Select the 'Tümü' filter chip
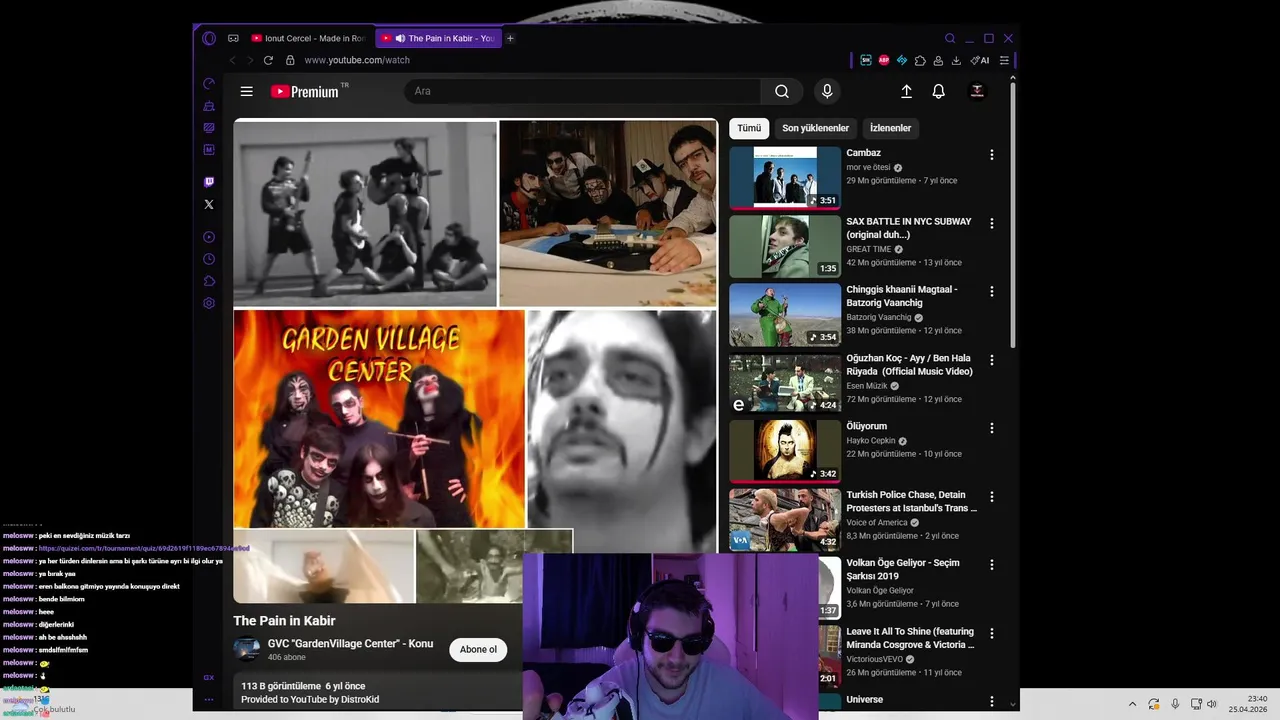This screenshot has width=1280, height=720. point(749,128)
